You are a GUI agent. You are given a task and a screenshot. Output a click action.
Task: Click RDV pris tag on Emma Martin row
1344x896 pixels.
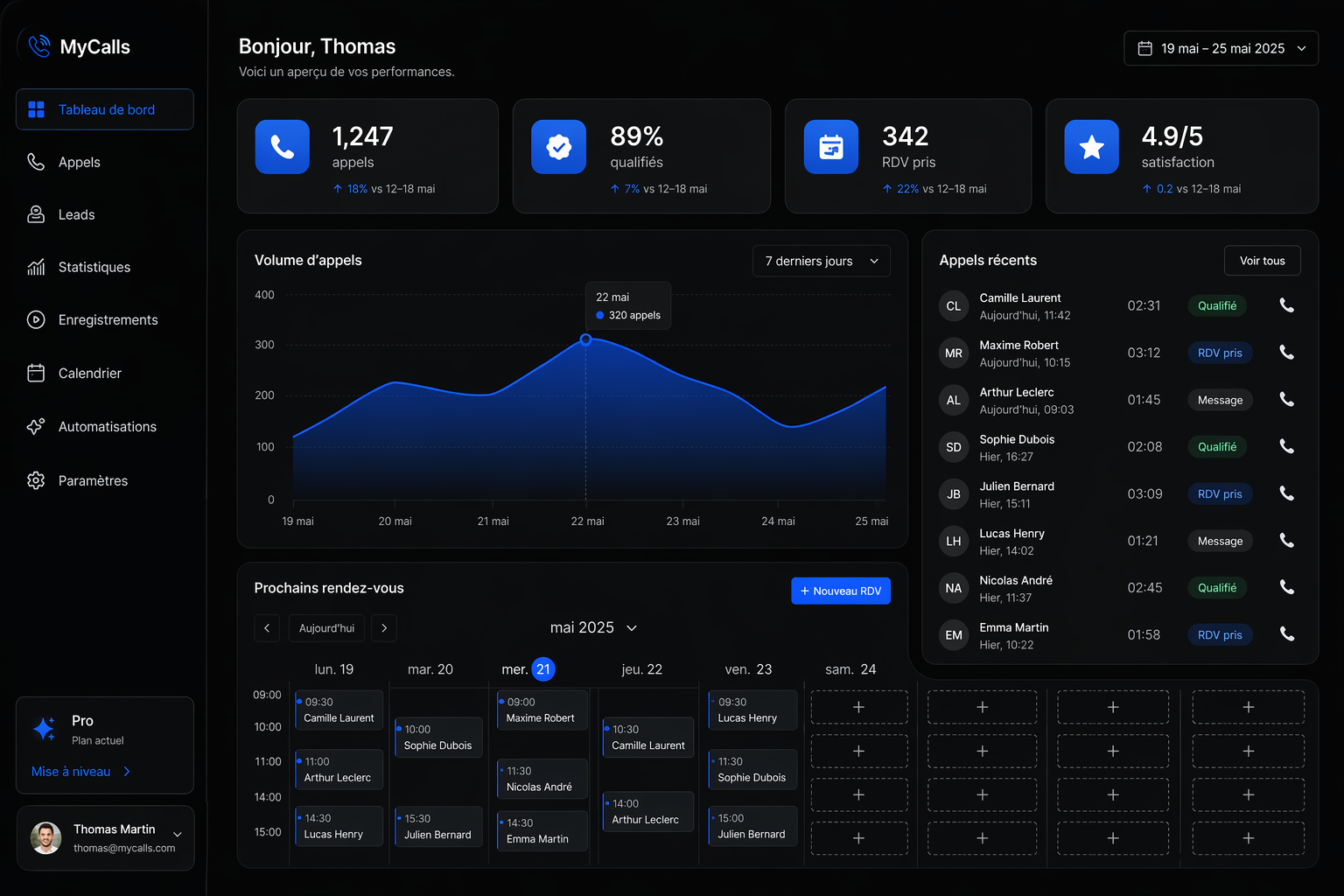tap(1220, 634)
